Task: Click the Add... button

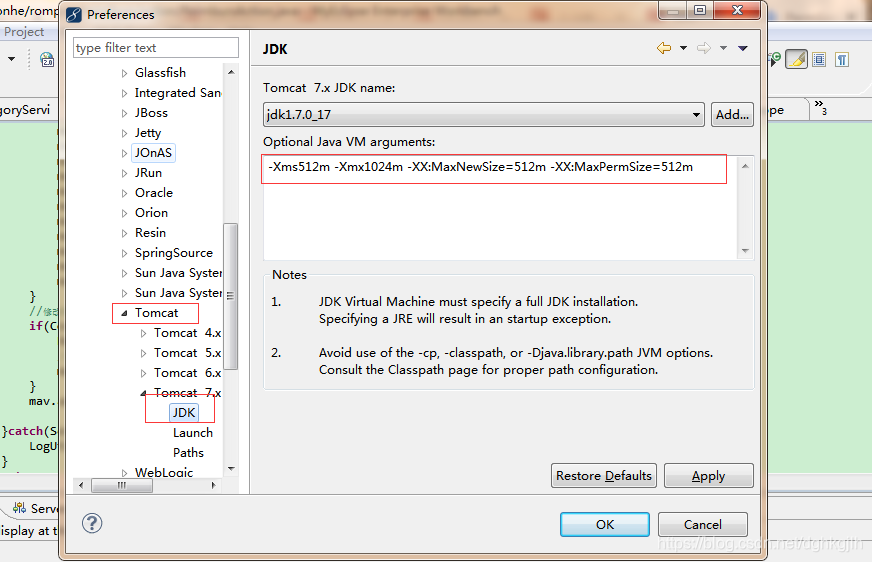Action: point(732,115)
